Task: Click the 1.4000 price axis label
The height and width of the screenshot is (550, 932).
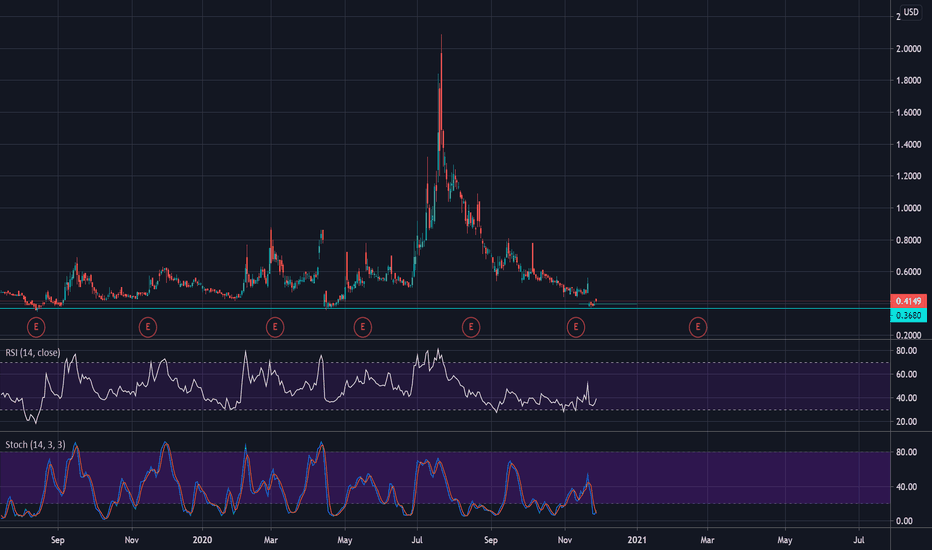Action: pyautogui.click(x=909, y=144)
